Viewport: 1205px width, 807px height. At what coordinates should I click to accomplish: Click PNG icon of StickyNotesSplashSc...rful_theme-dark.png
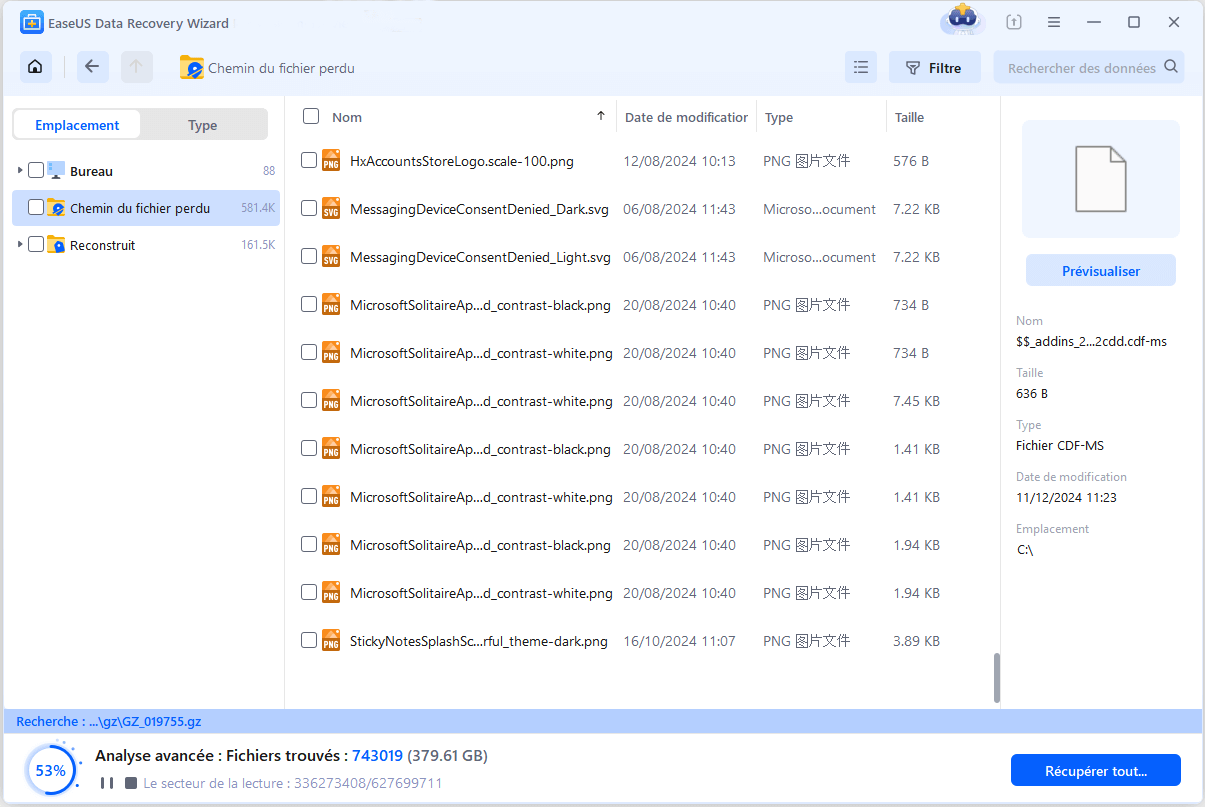331,641
